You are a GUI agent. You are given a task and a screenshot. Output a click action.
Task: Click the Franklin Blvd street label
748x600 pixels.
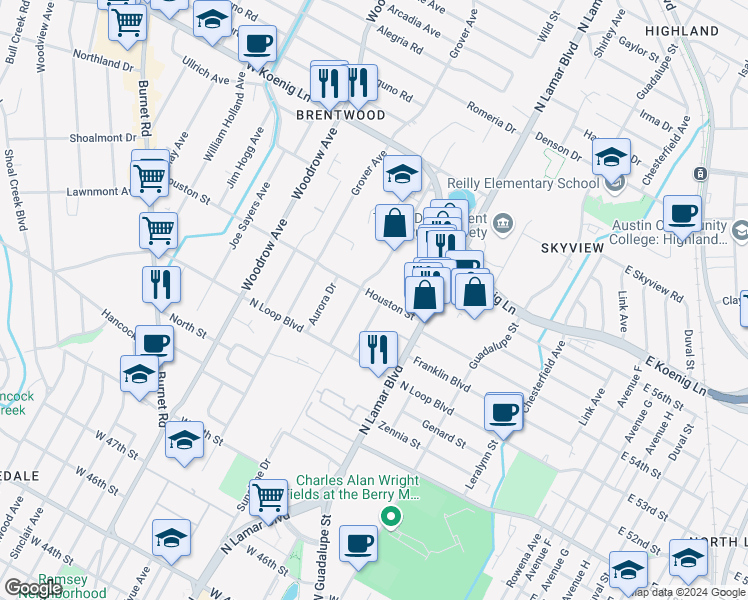[441, 374]
